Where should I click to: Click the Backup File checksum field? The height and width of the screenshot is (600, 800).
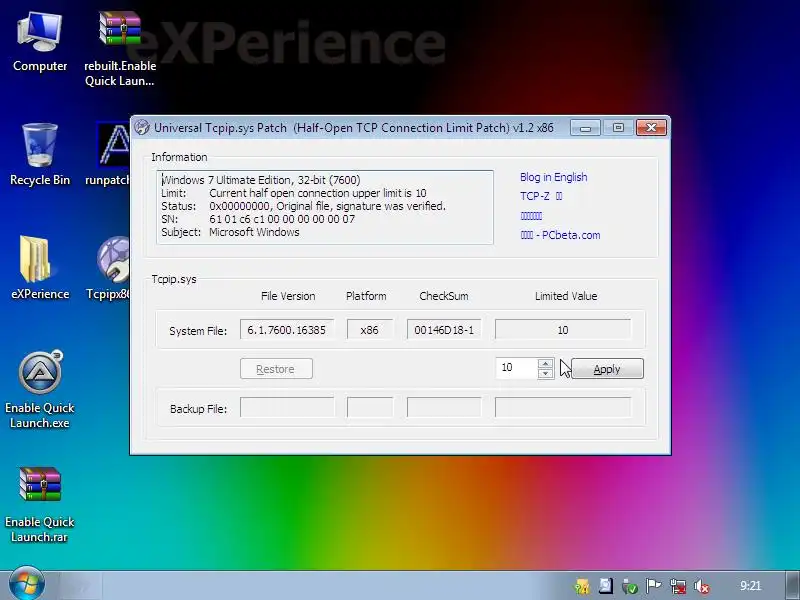[444, 408]
